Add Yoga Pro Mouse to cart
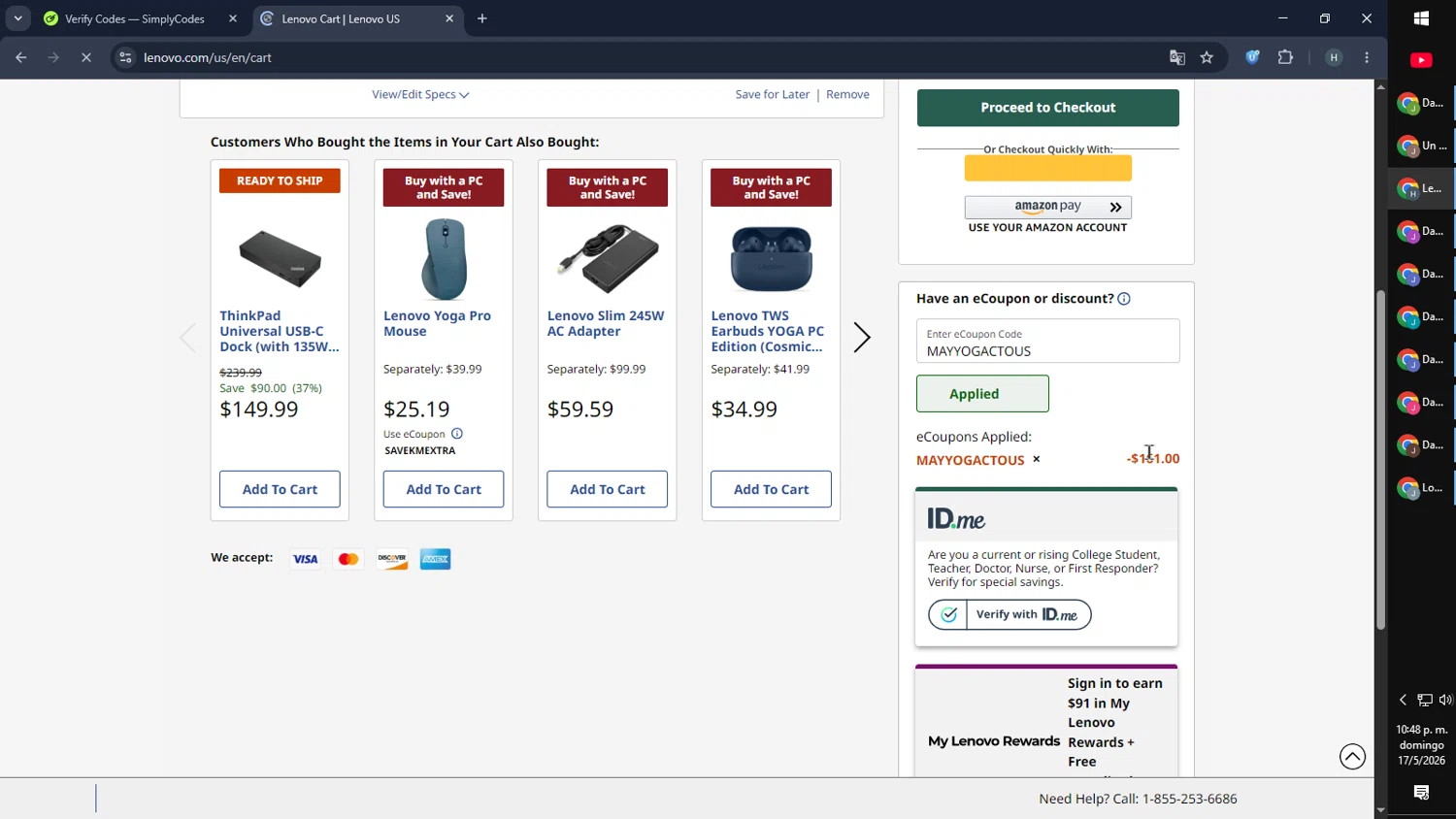Screen dimensions: 1456x819 point(444,489)
